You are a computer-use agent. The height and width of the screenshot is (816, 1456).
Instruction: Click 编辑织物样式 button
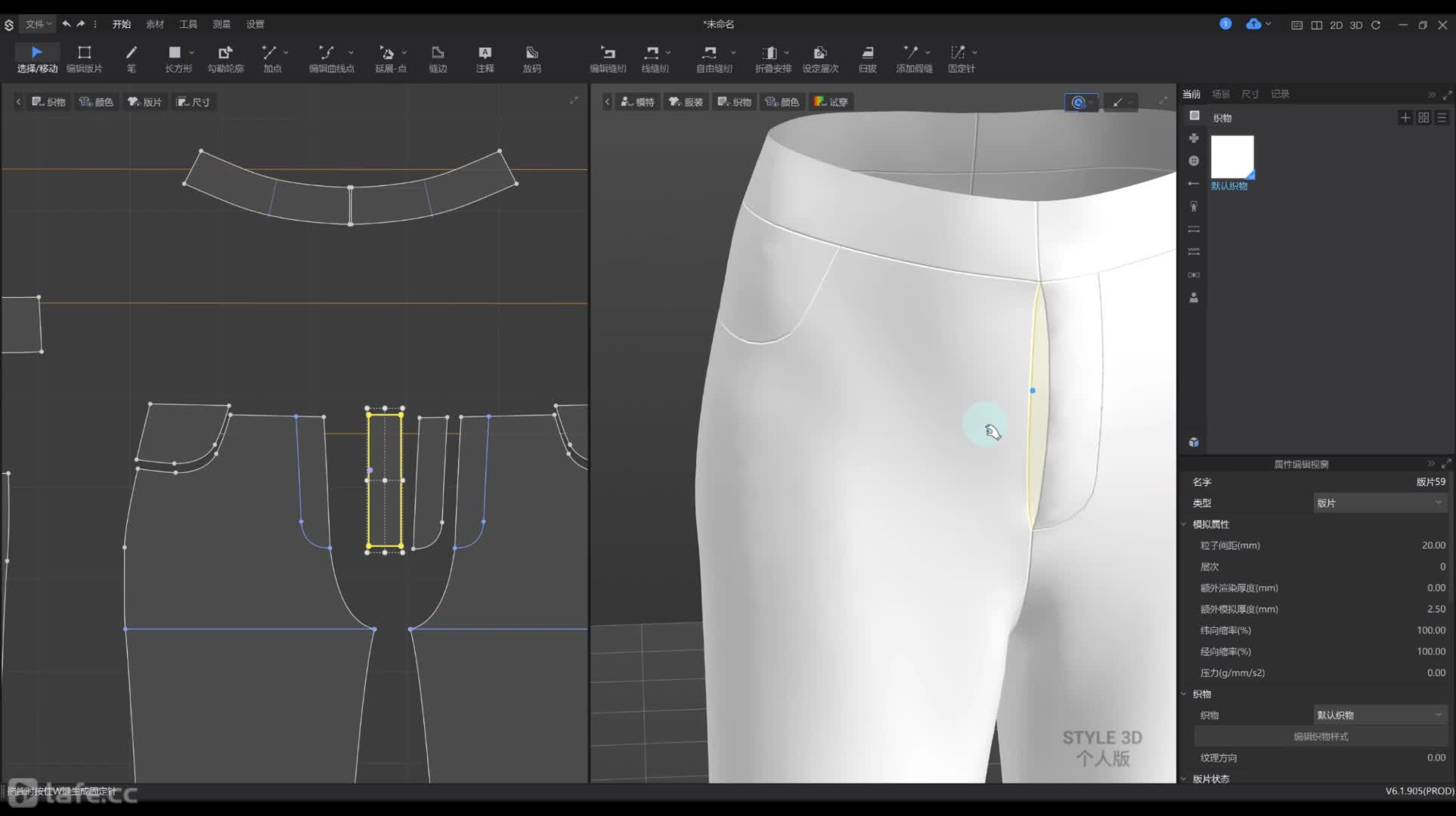click(x=1321, y=737)
